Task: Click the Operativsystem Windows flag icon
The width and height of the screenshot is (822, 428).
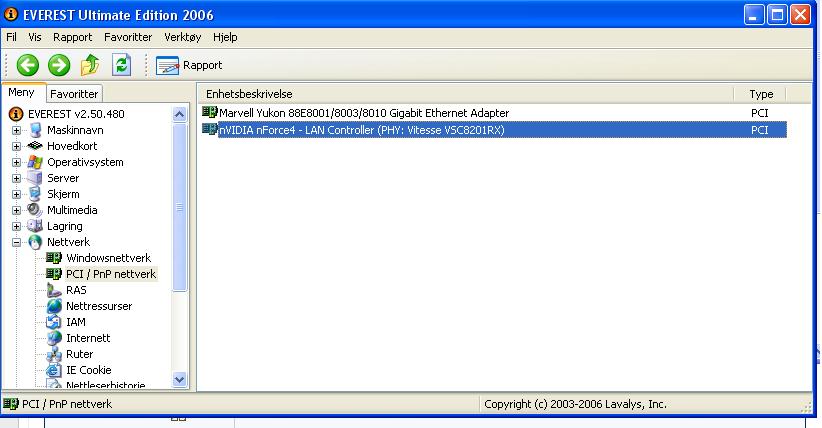Action: tap(35, 162)
